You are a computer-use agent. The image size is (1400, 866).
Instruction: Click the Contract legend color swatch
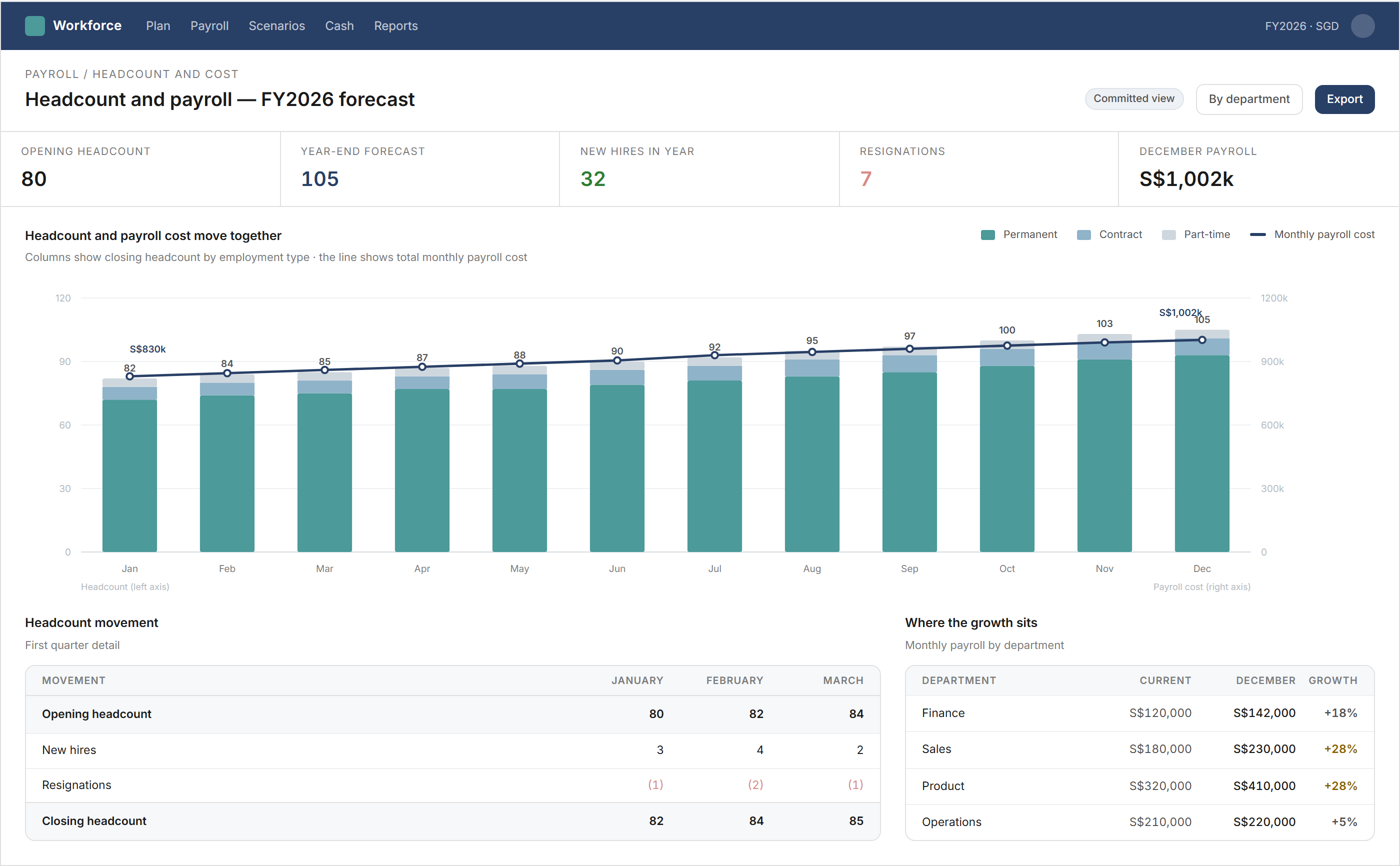[1083, 235]
